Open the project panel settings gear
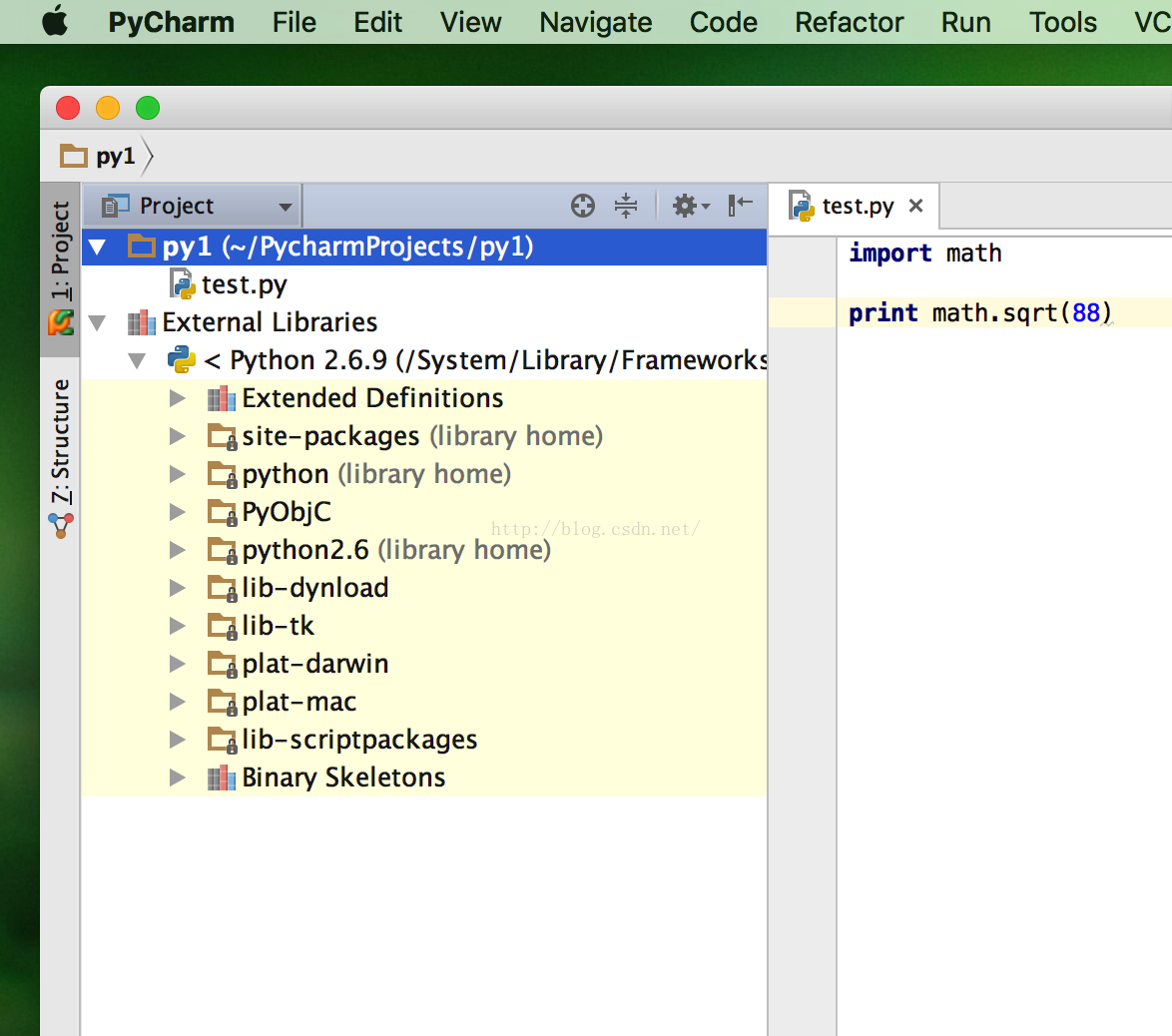Screen dimensions: 1172x1036 [x=690, y=206]
